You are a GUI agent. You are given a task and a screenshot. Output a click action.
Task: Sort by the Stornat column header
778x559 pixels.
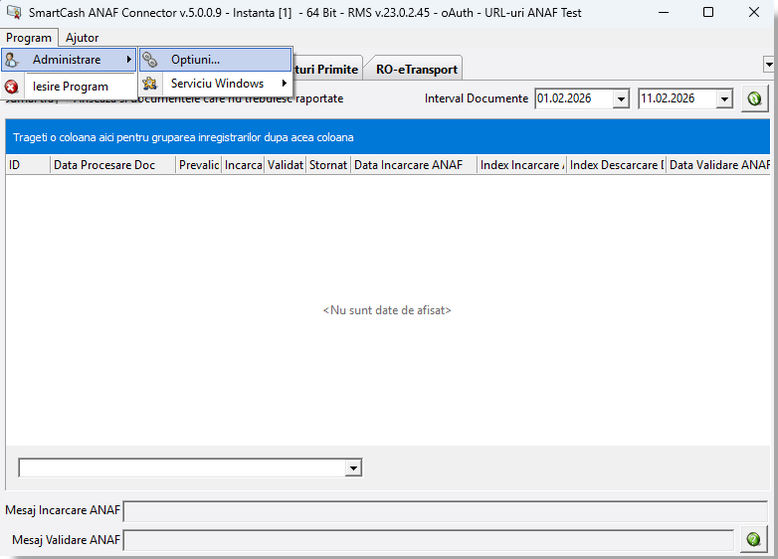[x=328, y=165]
